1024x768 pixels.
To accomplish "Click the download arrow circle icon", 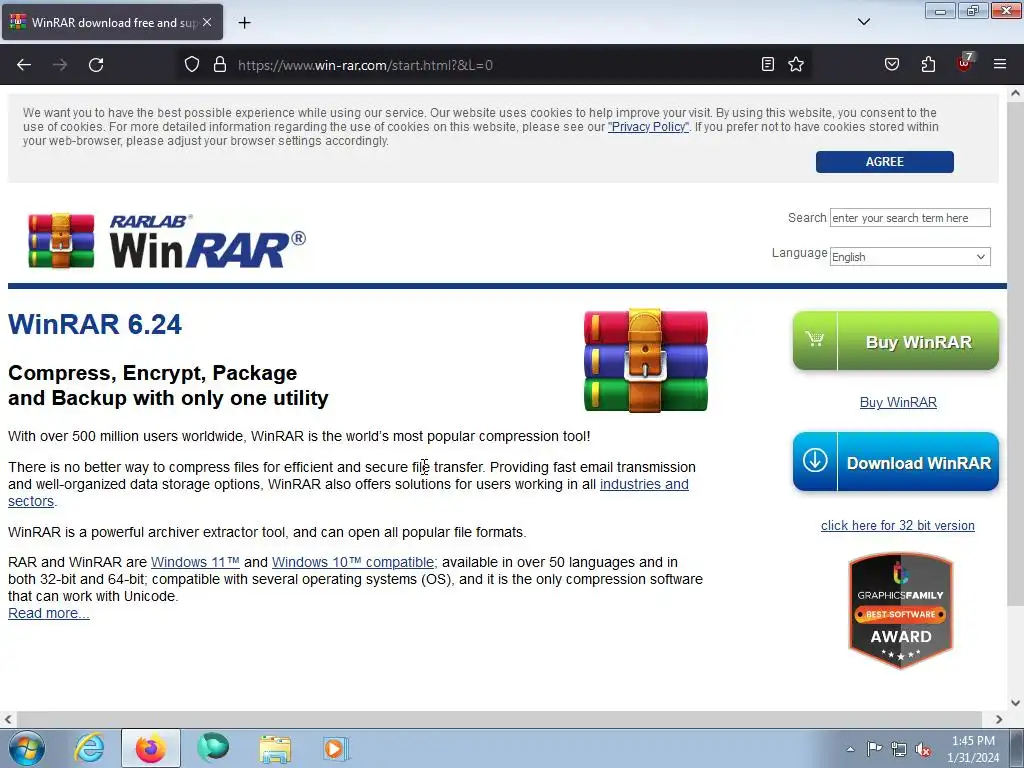I will (815, 460).
